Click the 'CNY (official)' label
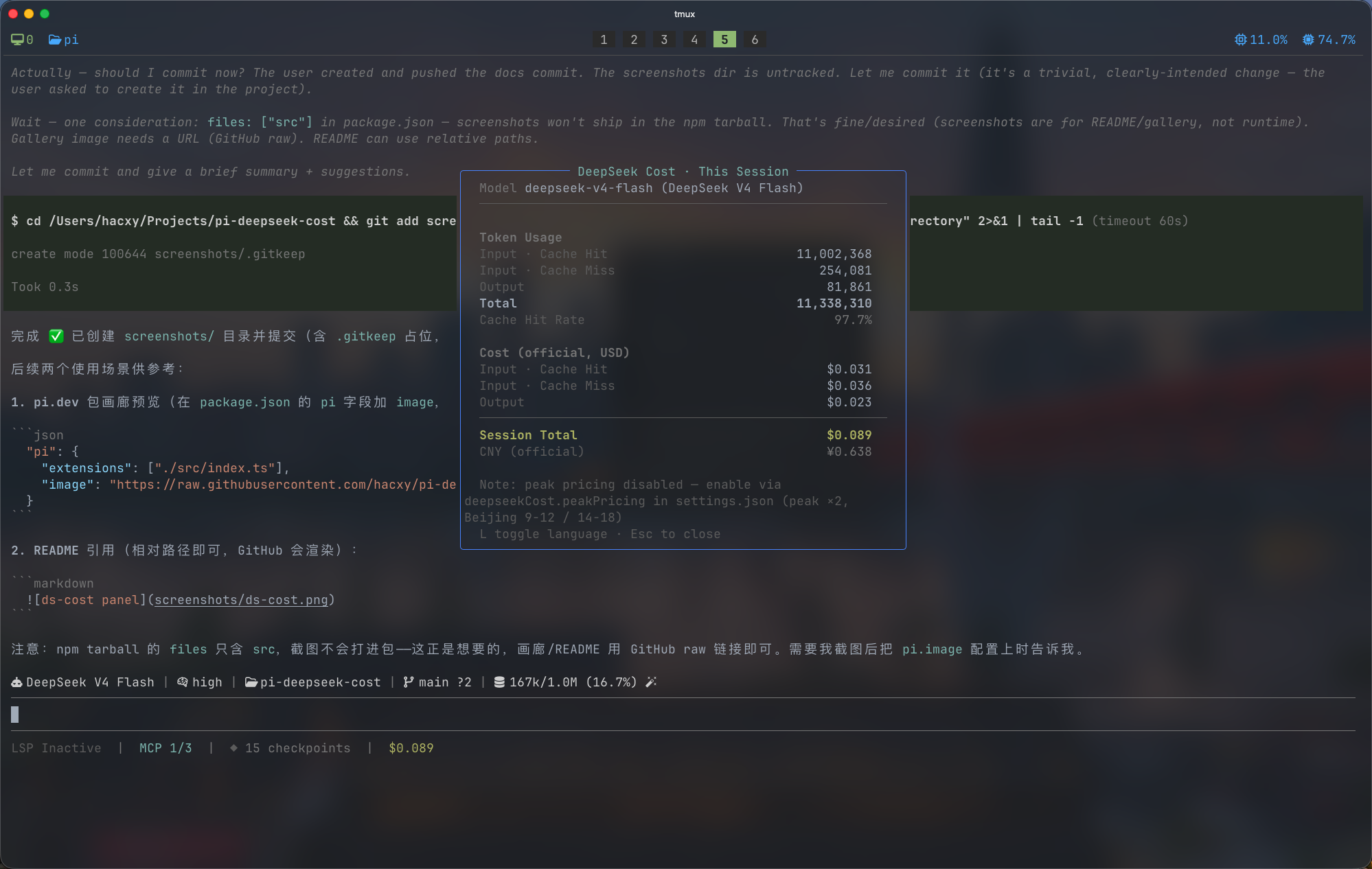The height and width of the screenshot is (869, 1372). (x=531, y=452)
